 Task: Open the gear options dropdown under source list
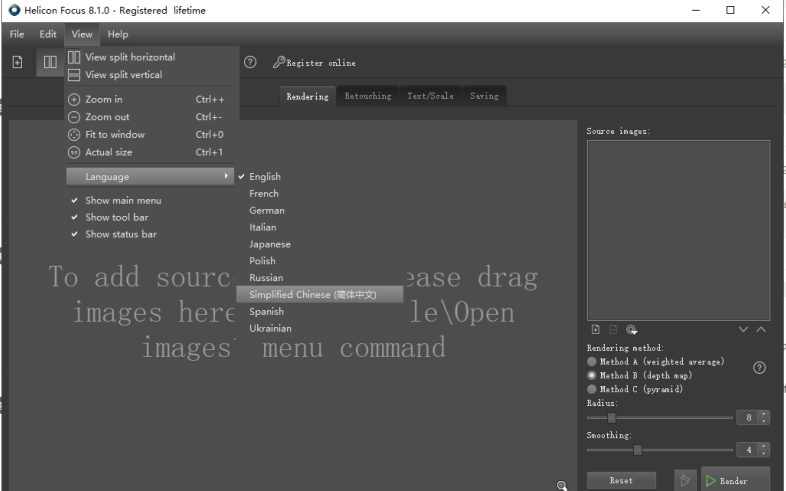631,329
